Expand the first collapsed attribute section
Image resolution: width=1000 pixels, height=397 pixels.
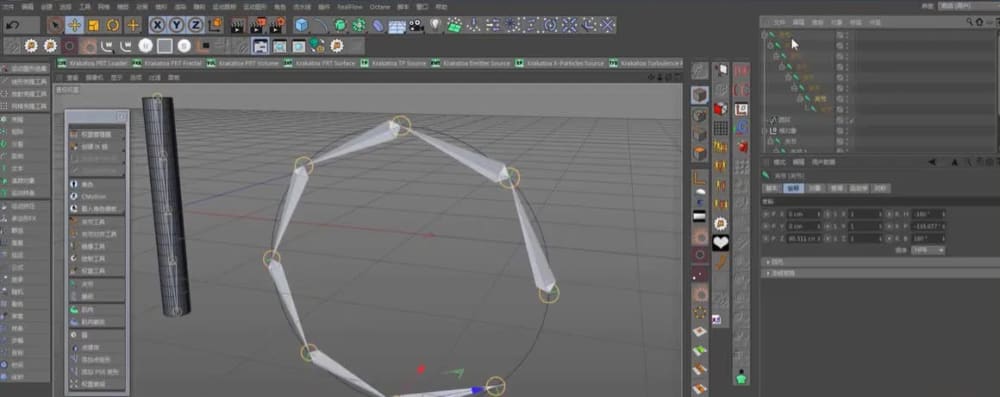pos(880,262)
